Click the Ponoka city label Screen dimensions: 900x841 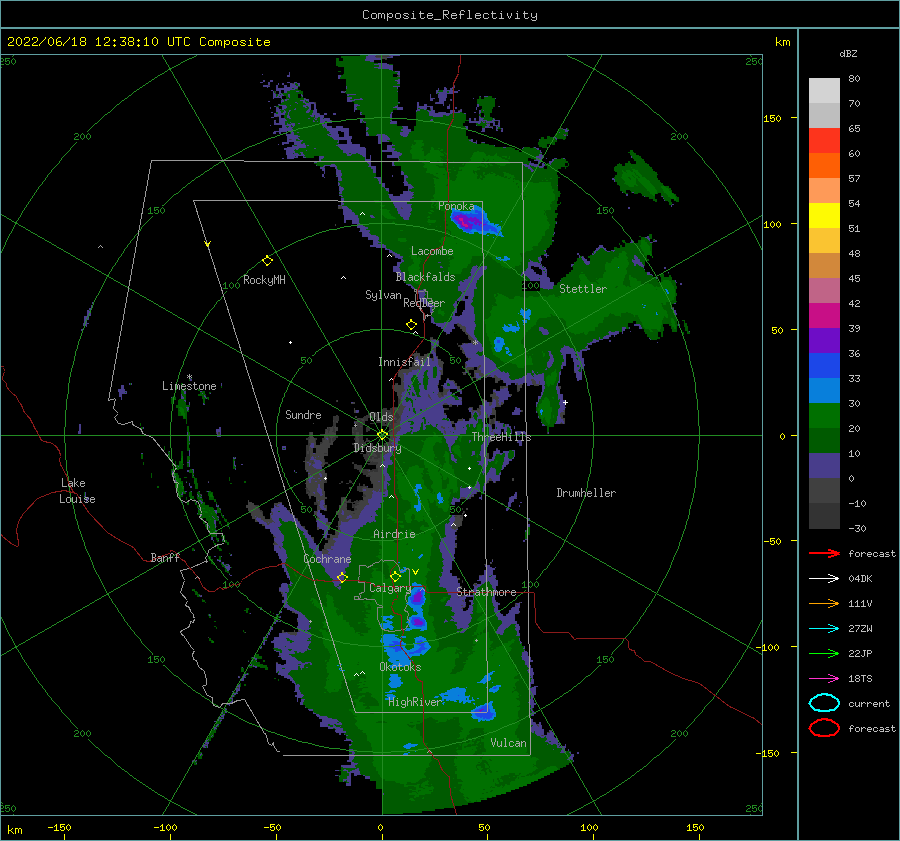click(x=456, y=206)
